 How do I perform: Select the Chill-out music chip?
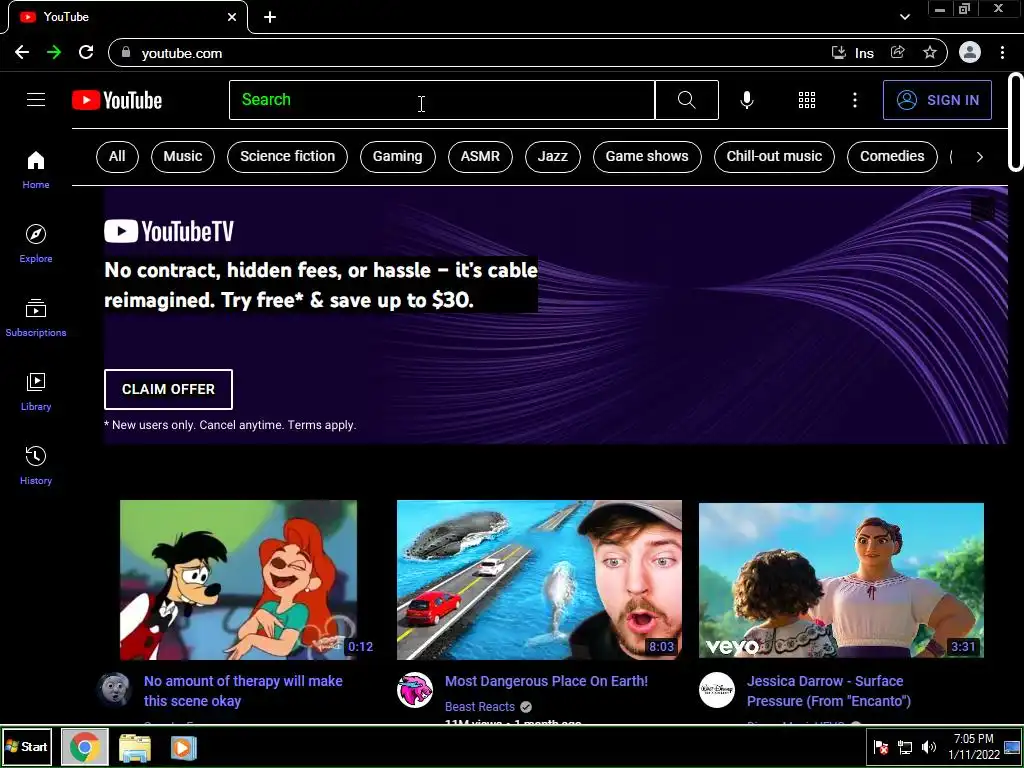(x=774, y=157)
